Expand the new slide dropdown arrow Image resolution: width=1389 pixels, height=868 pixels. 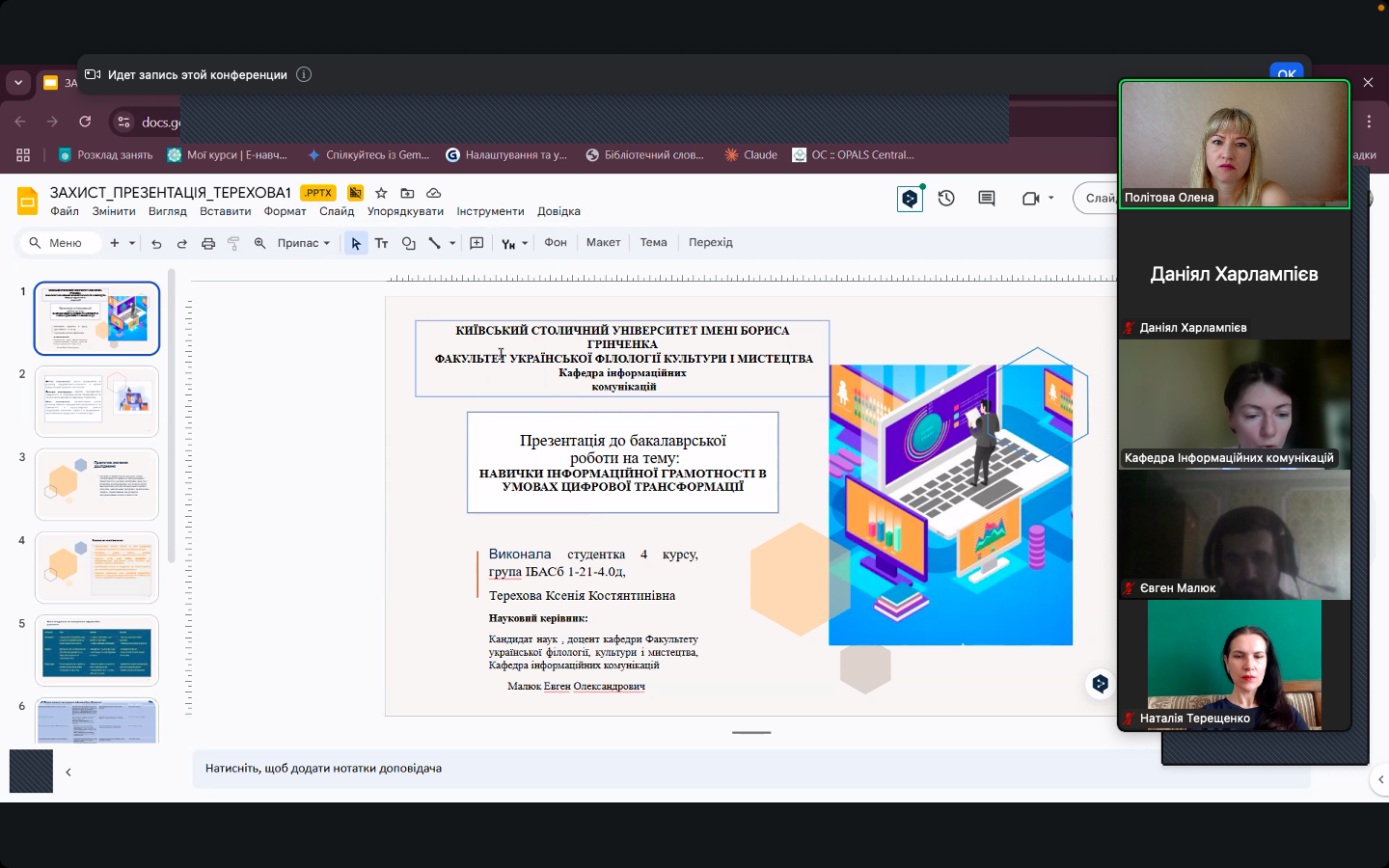point(132,244)
